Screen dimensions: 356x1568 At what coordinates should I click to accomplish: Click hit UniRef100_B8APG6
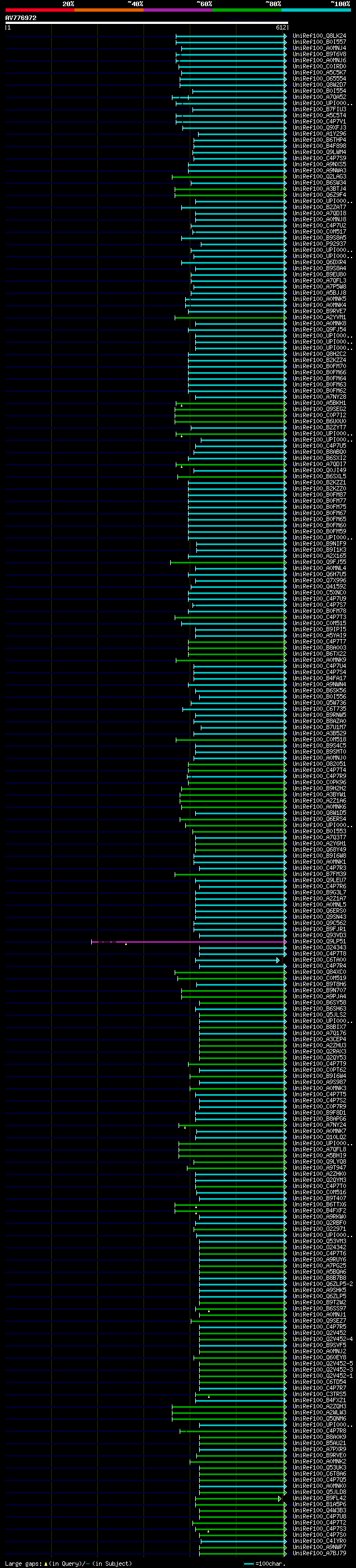[x=319, y=1119]
